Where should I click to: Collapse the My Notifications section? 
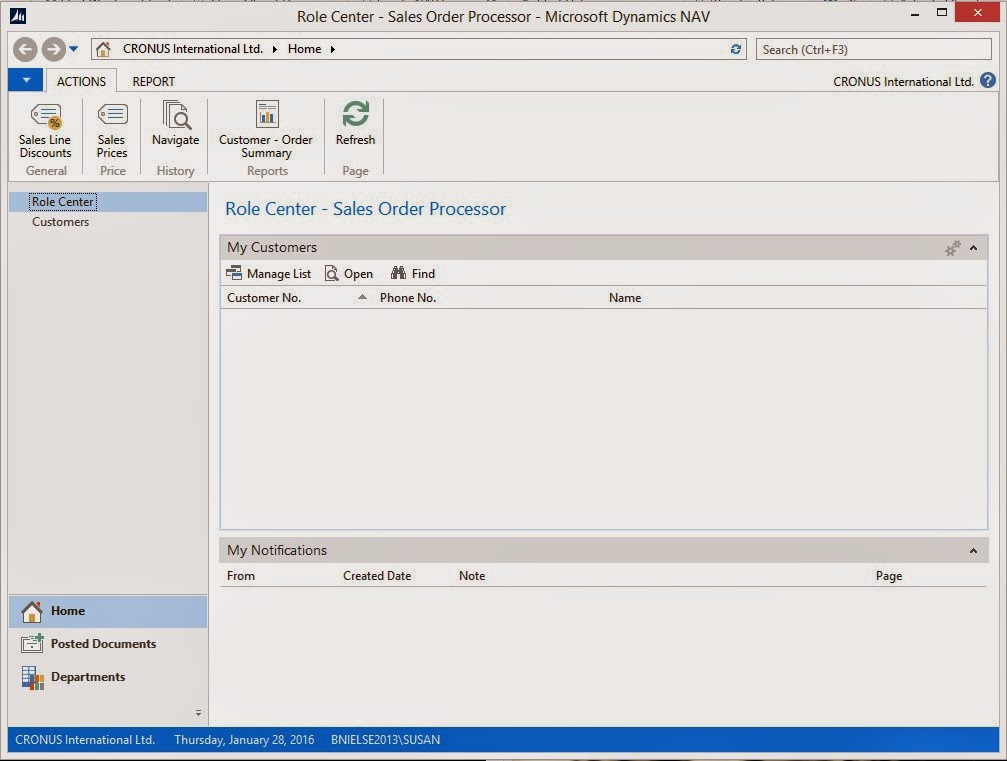974,551
